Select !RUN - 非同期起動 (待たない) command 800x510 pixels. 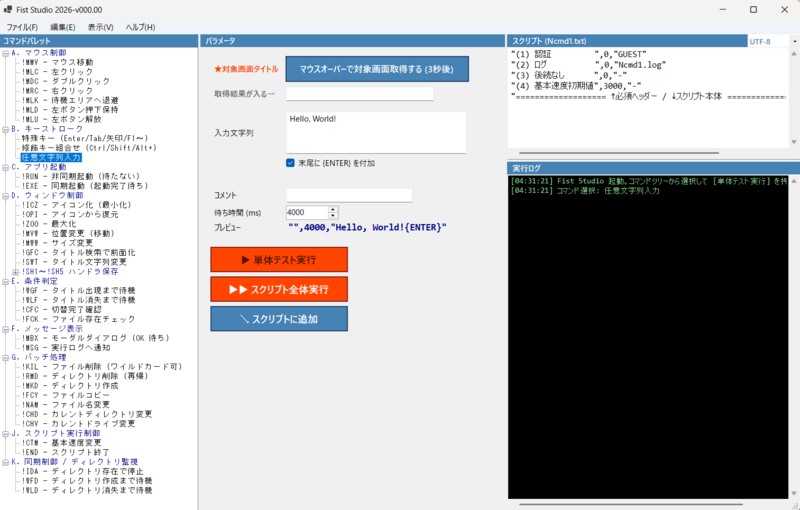[81, 176]
